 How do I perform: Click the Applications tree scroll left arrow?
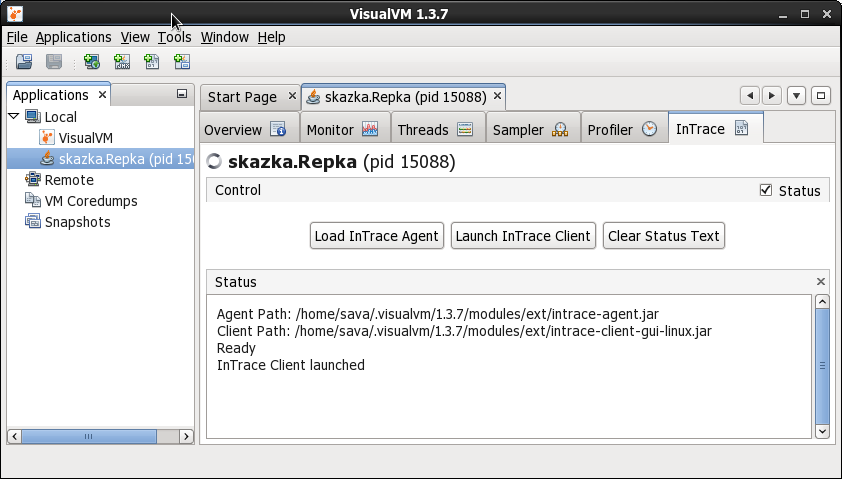coord(14,436)
